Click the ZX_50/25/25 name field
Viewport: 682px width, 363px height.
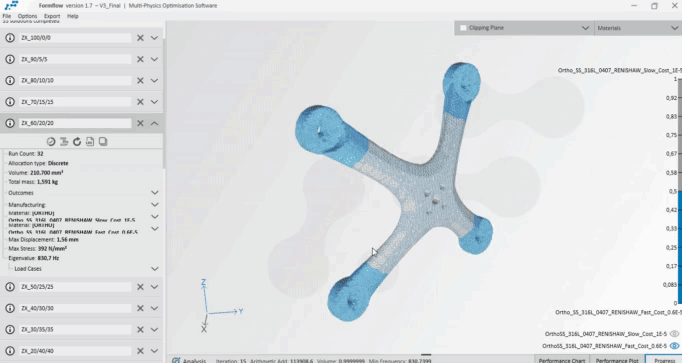coord(75,287)
